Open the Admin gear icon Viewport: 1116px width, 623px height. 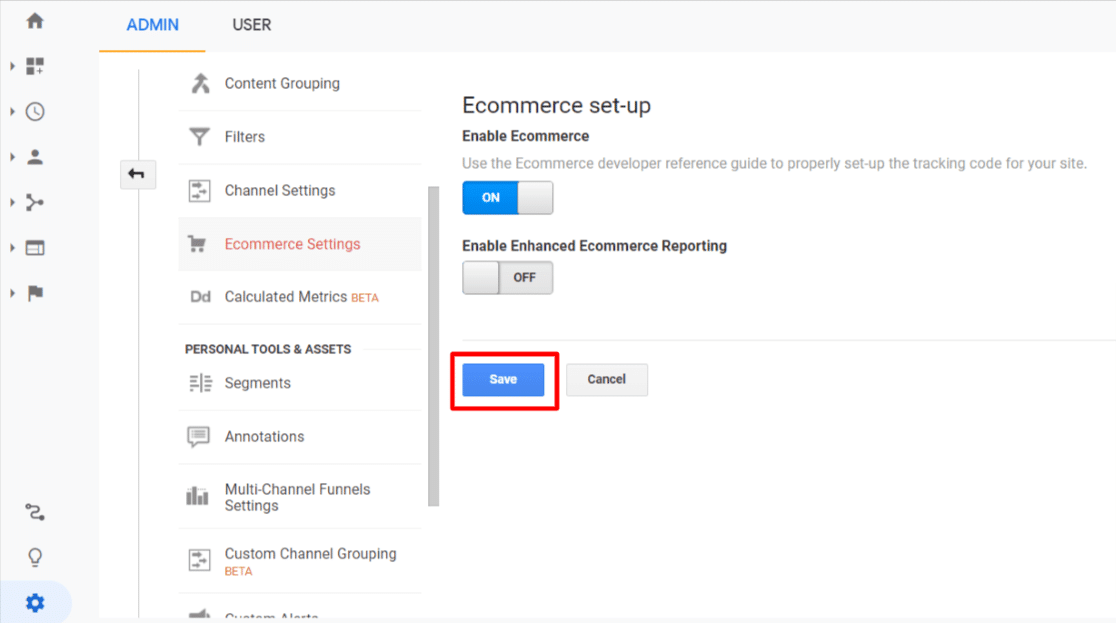[35, 603]
